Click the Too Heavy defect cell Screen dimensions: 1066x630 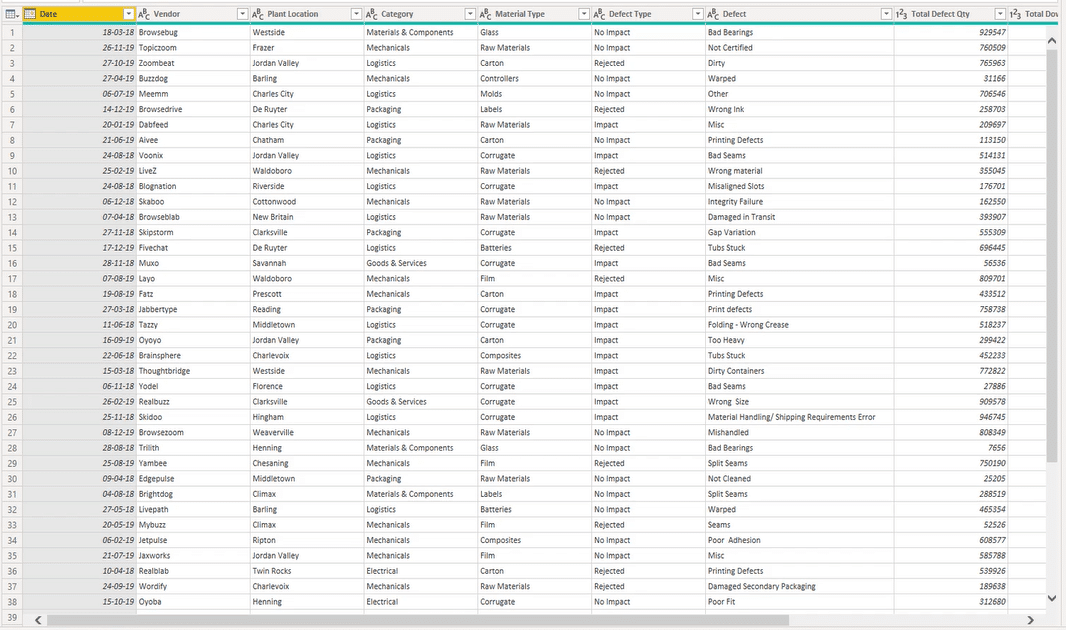point(800,340)
